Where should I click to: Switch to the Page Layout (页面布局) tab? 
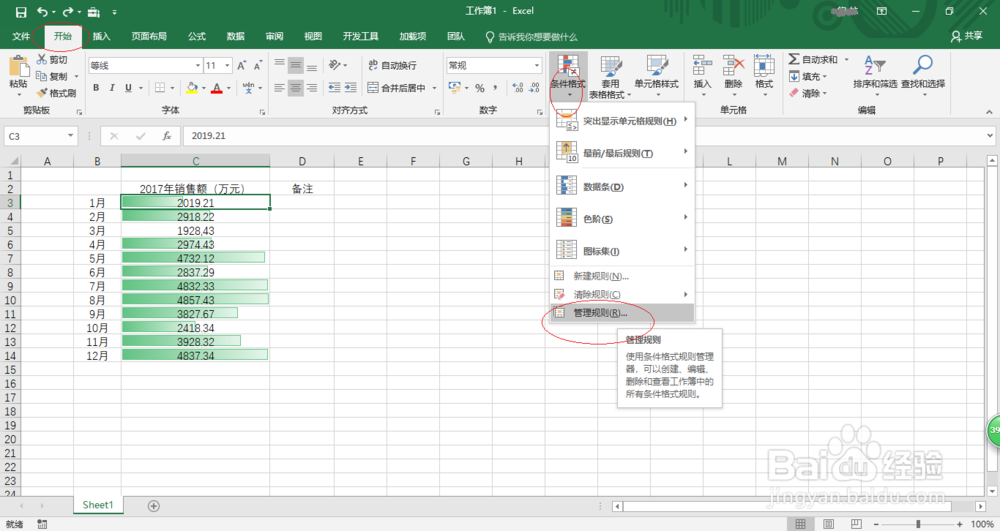[149, 36]
